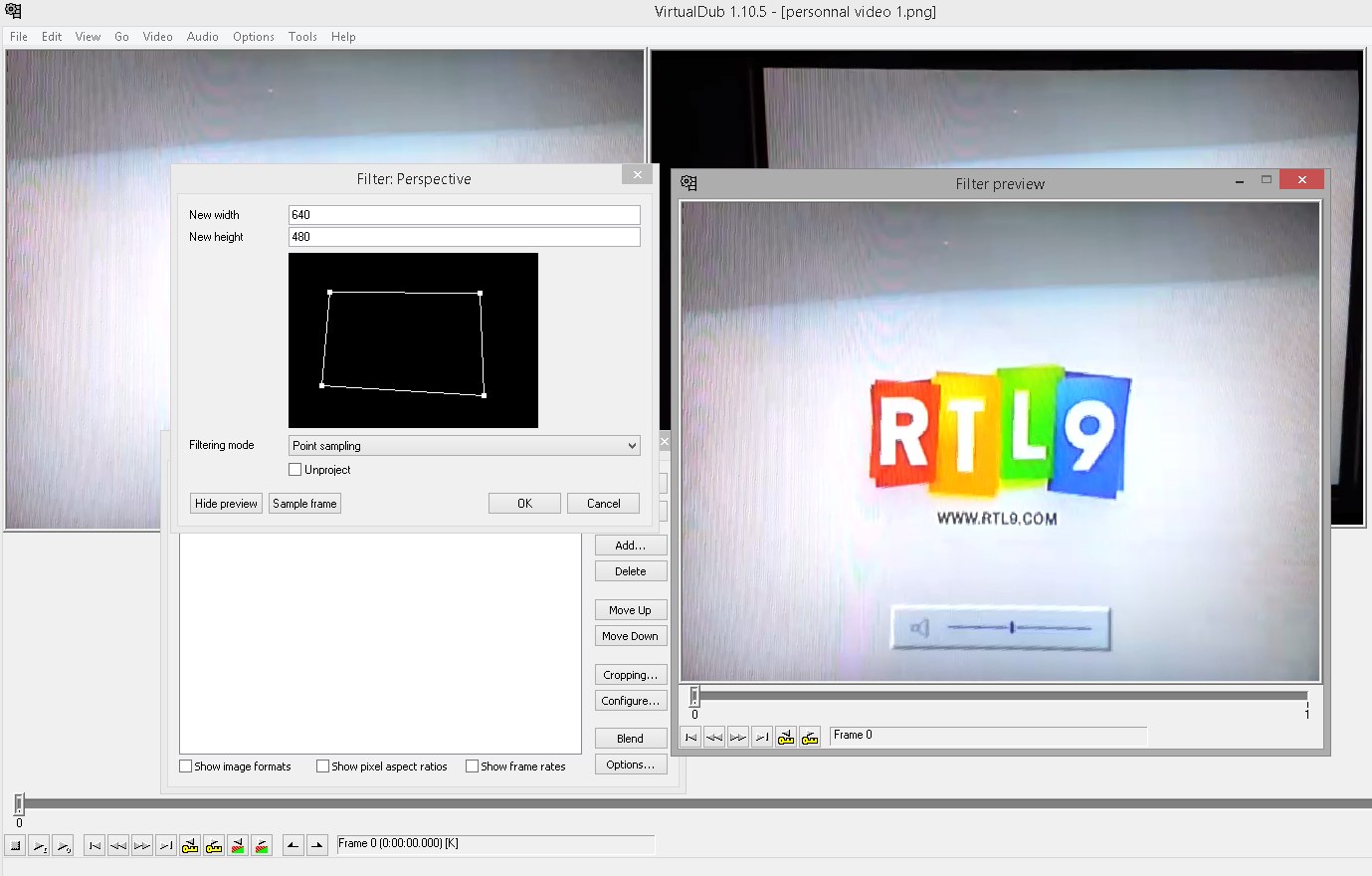Viewport: 1372px width, 876px height.
Task: Click Delete in the Filters dialog
Action: pos(631,571)
